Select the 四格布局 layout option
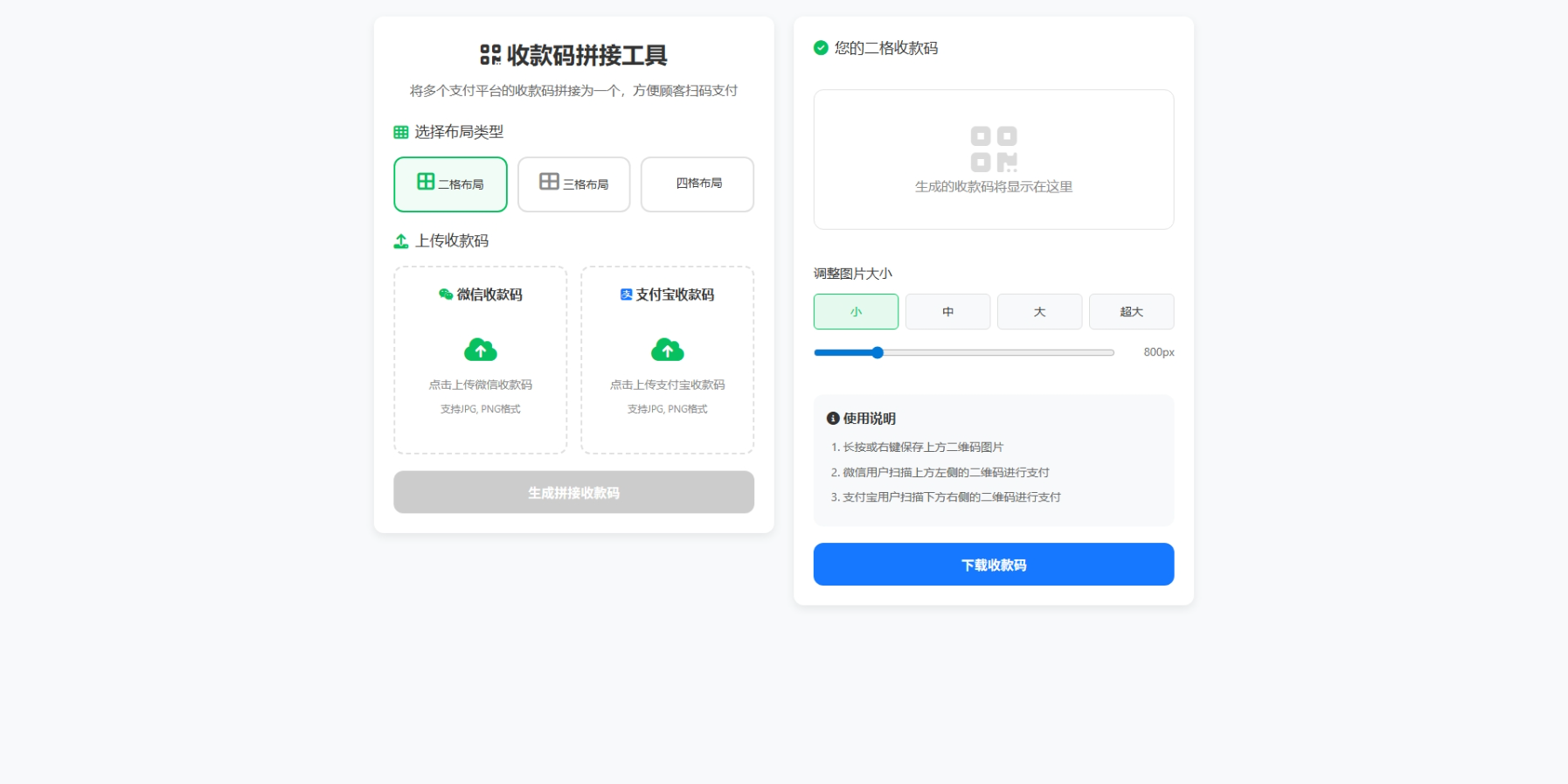The image size is (1568, 784). [697, 184]
